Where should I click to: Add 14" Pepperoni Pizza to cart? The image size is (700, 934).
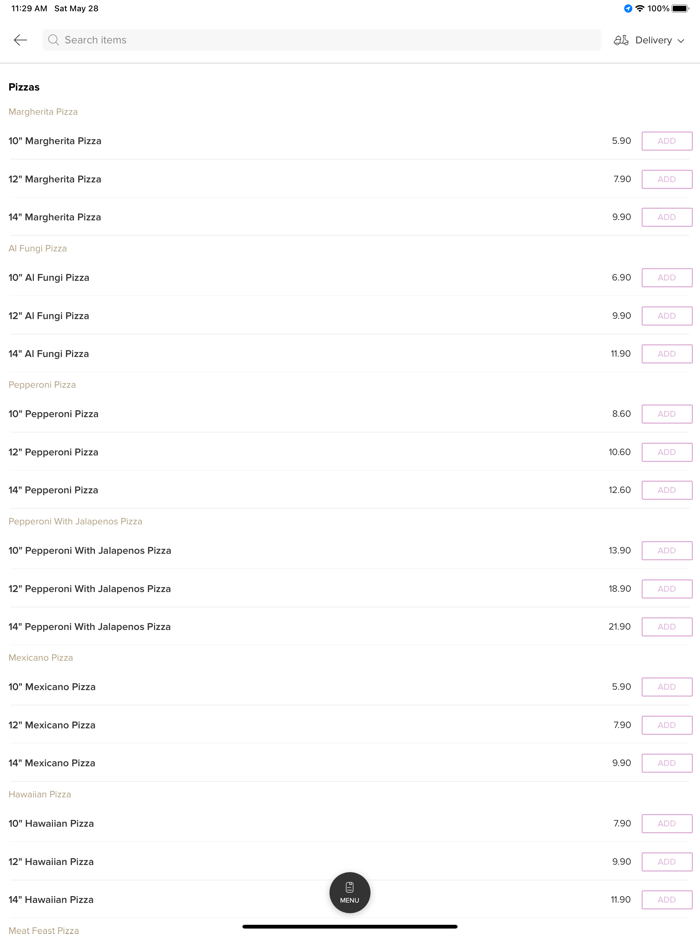667,490
